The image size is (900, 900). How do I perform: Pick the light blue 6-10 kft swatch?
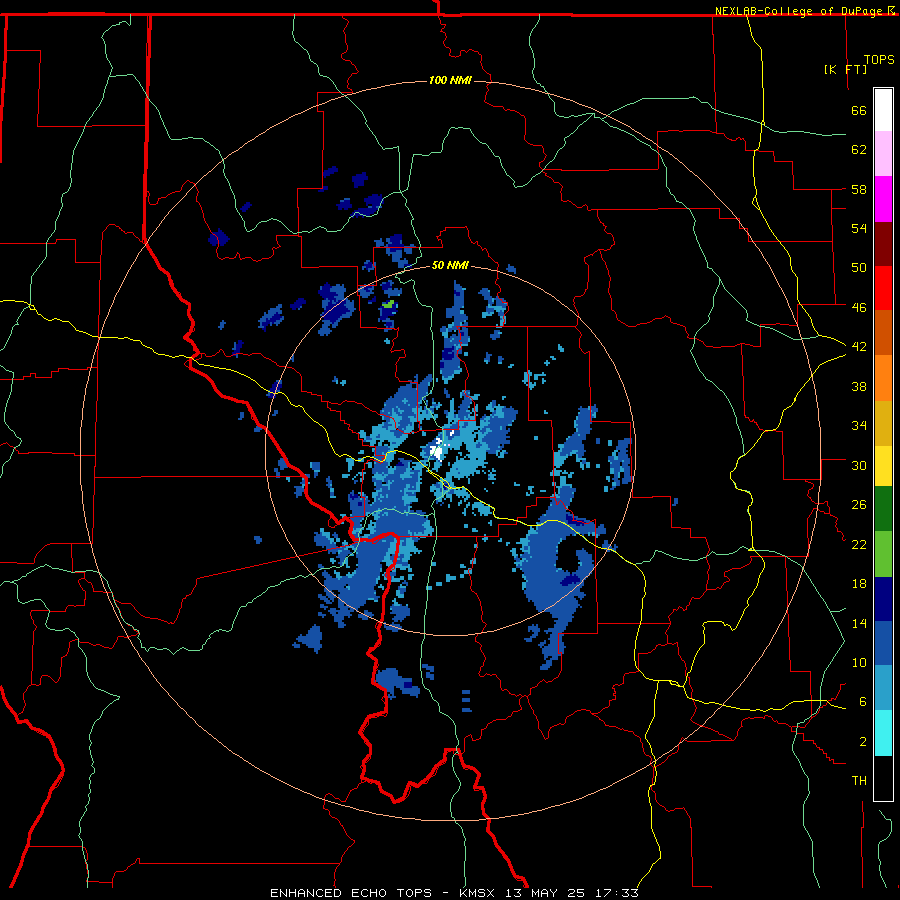883,688
